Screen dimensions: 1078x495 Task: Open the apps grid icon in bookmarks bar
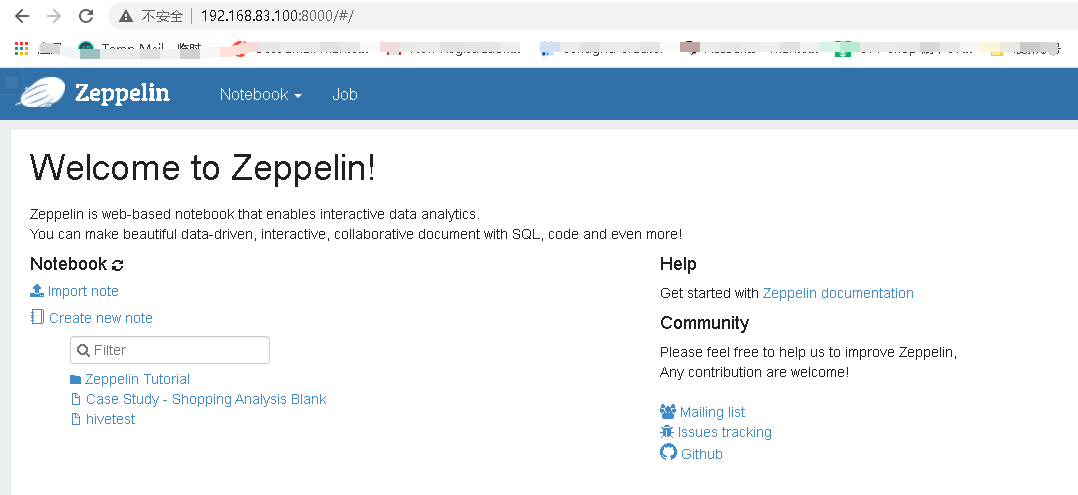point(21,48)
